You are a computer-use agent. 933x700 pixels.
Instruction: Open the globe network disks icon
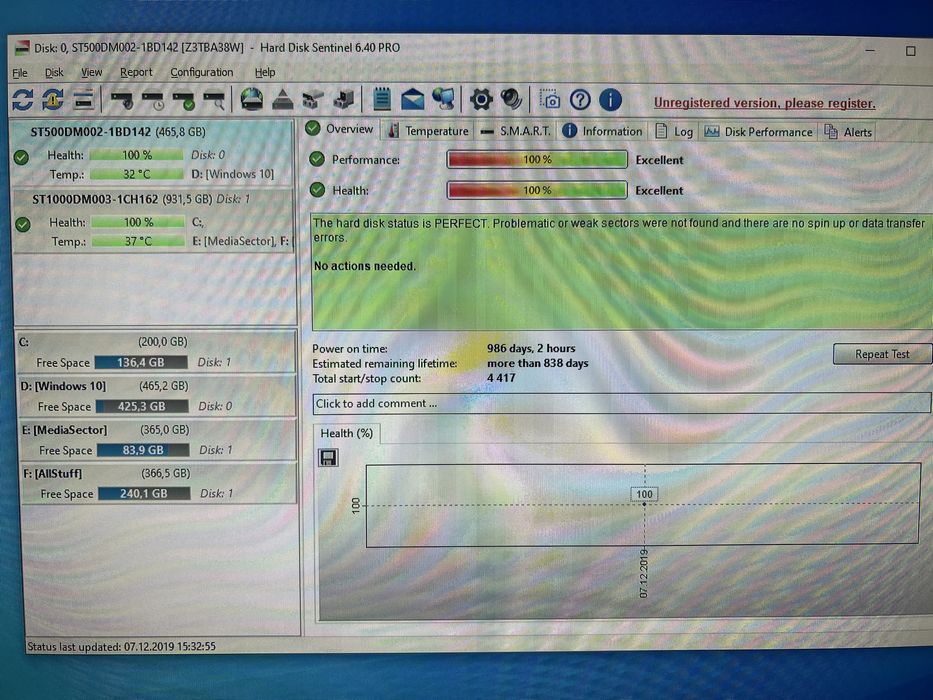(x=252, y=99)
